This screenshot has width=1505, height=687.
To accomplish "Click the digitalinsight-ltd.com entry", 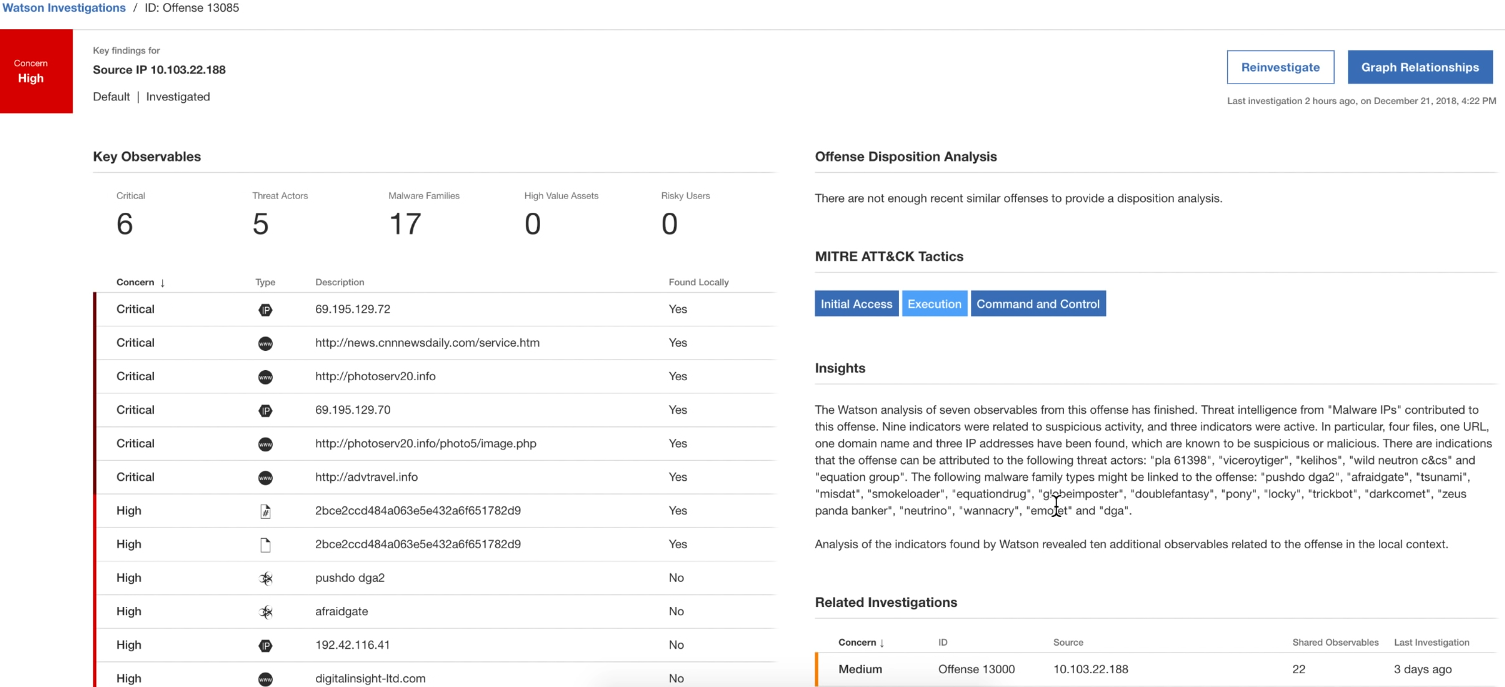I will pyautogui.click(x=370, y=678).
